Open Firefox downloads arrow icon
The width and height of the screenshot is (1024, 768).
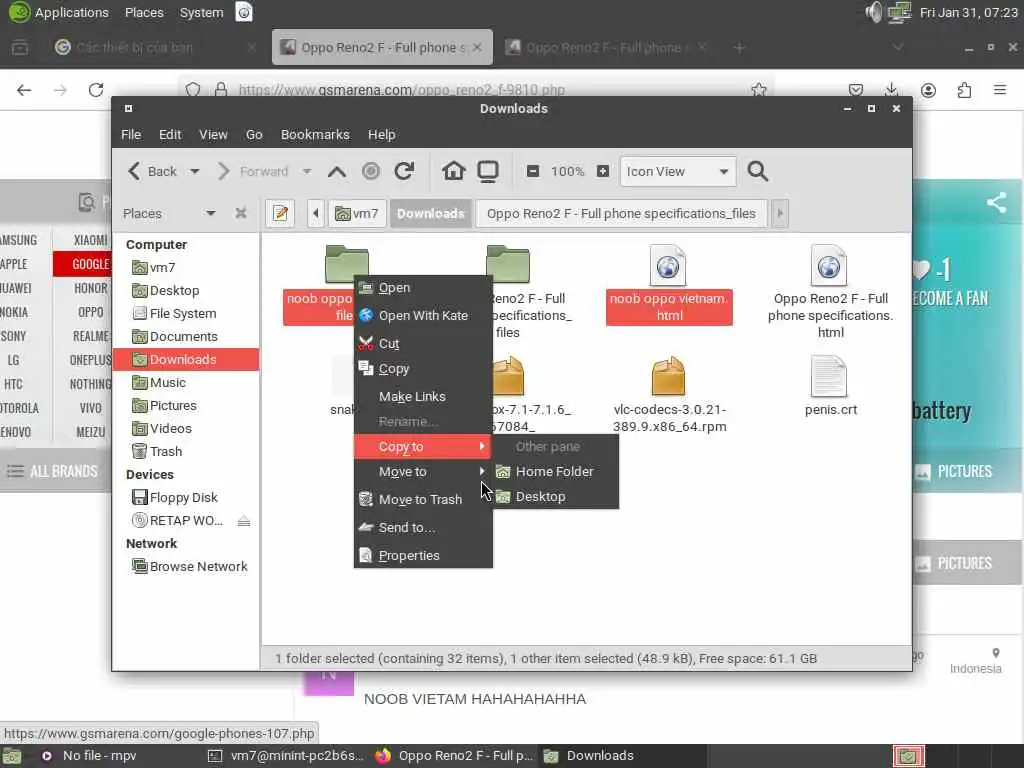click(891, 89)
